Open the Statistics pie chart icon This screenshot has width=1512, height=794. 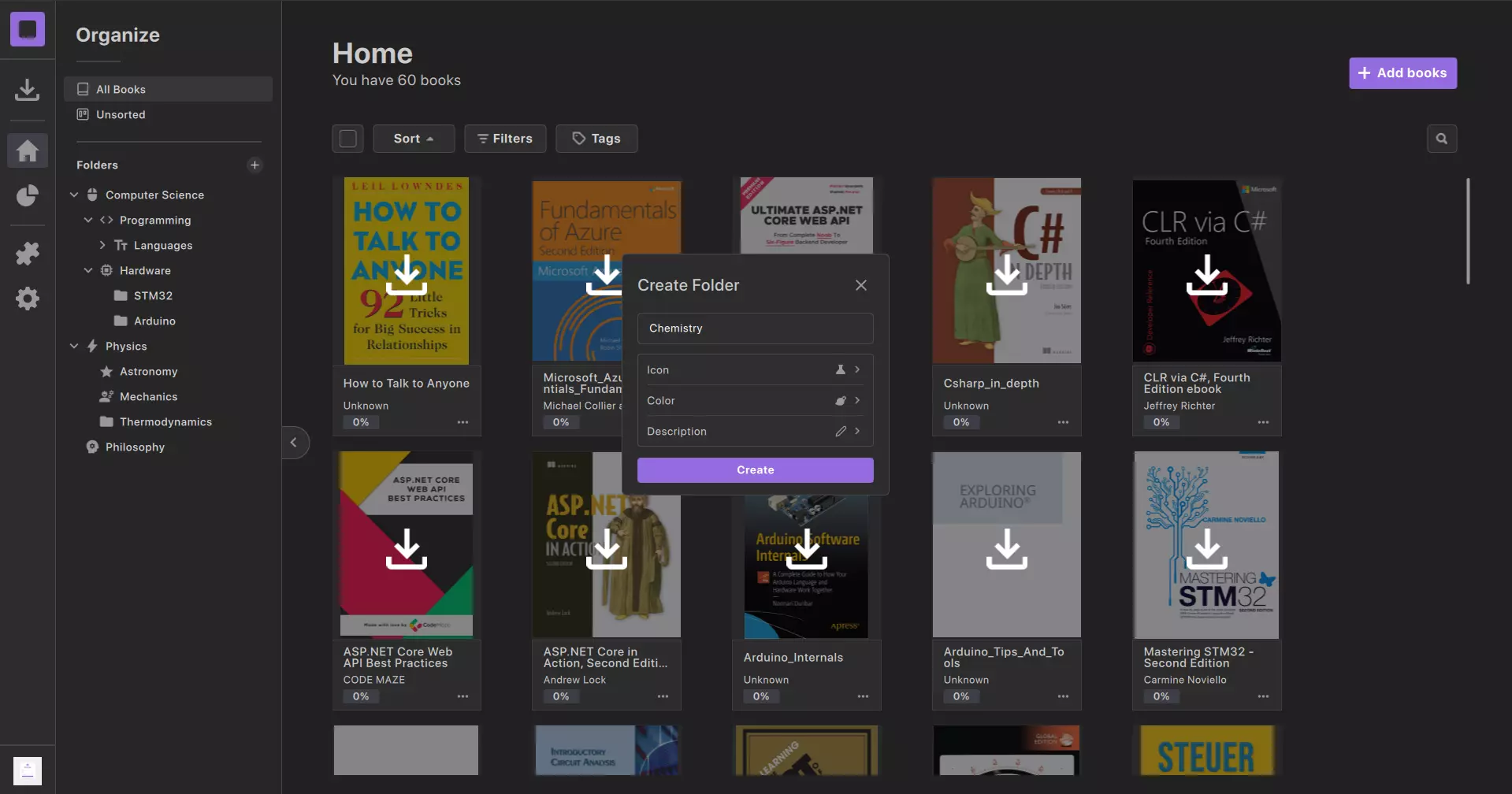pos(27,195)
